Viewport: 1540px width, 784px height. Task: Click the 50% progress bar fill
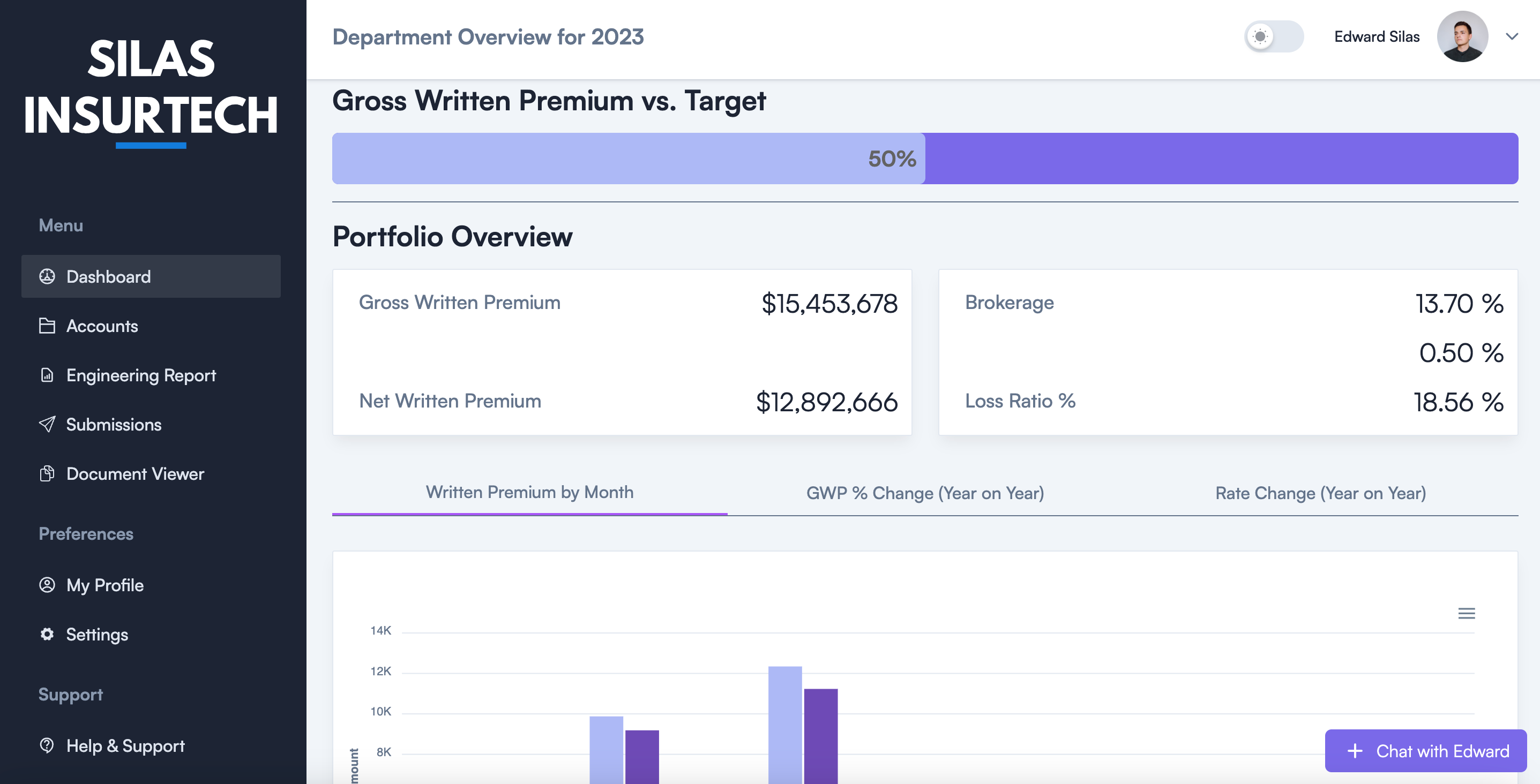[629, 159]
